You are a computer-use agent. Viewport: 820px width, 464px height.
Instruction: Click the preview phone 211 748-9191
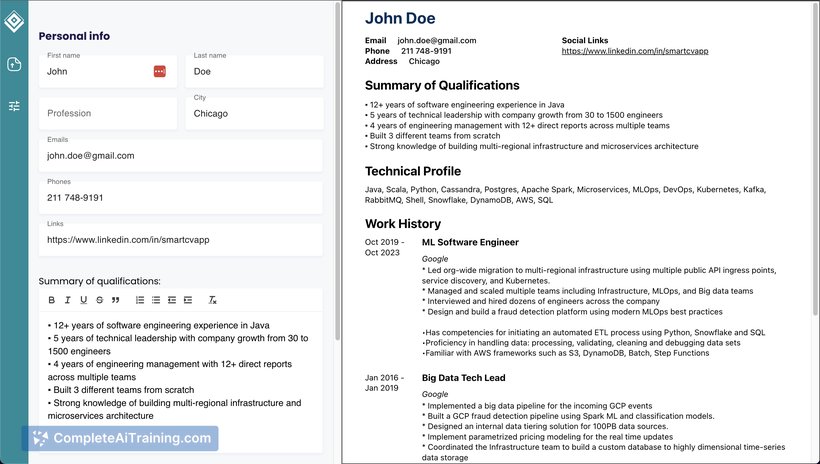[x=426, y=51]
